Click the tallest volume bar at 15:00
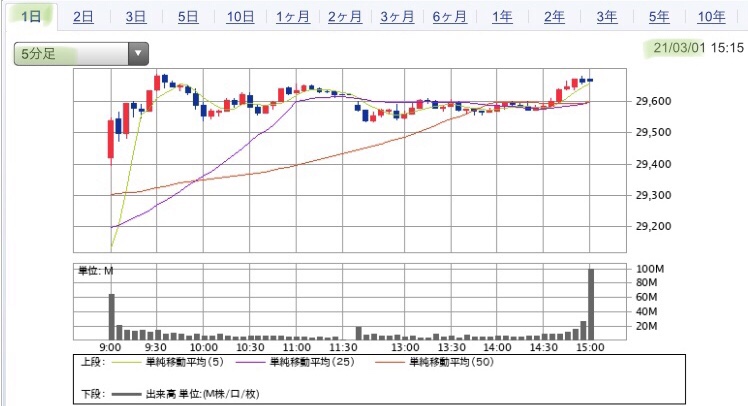 591,304
